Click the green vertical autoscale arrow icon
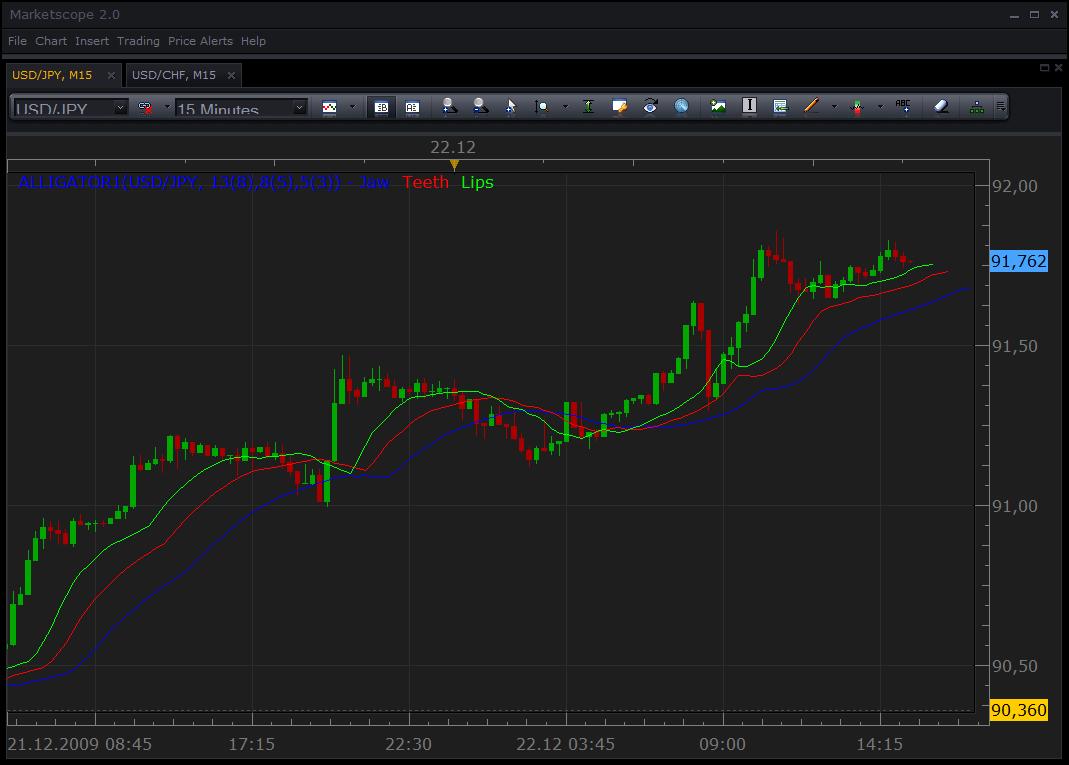 588,106
